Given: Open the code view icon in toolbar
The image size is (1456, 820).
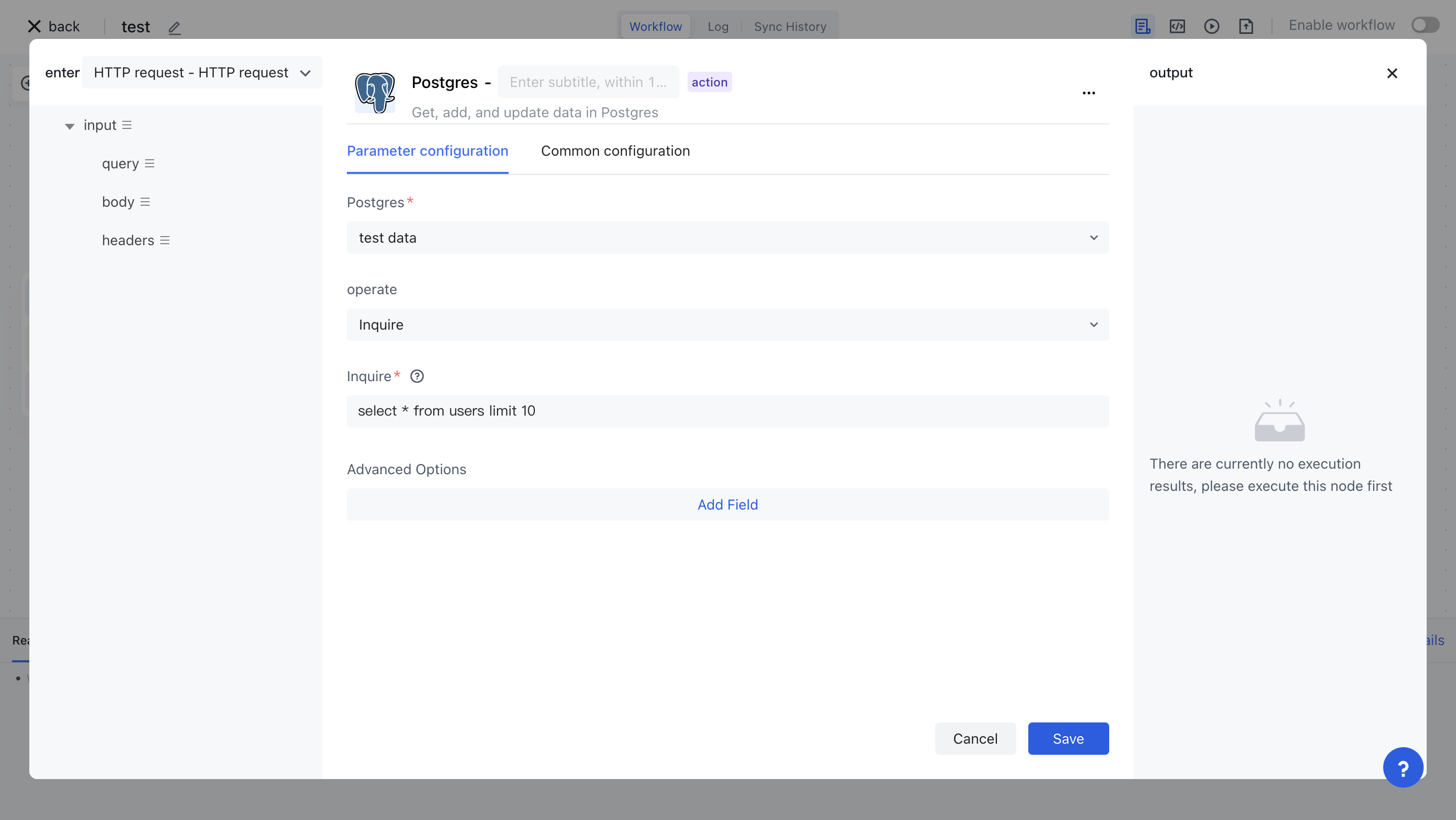Looking at the screenshot, I should [1177, 26].
